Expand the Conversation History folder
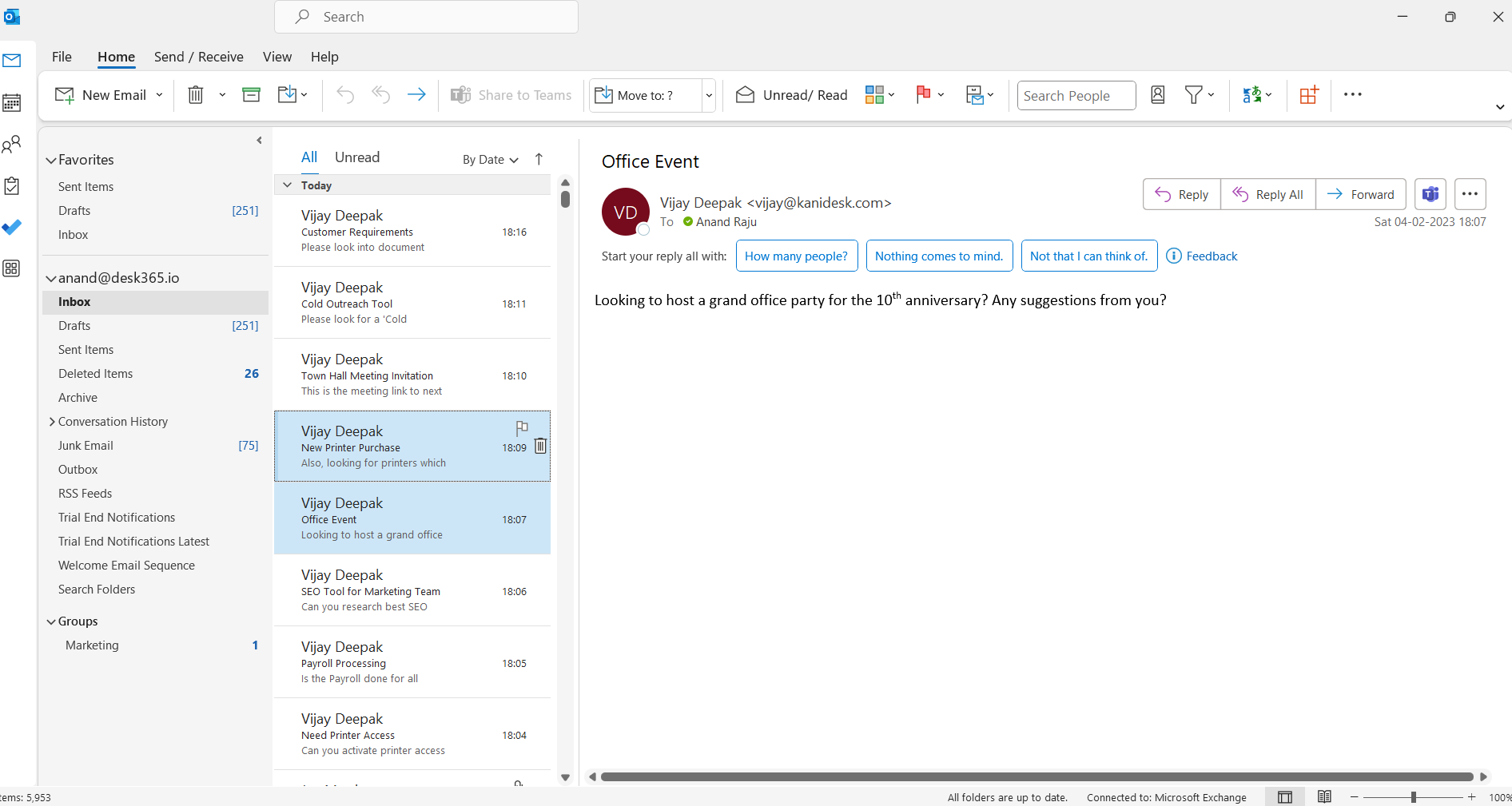 tap(53, 421)
